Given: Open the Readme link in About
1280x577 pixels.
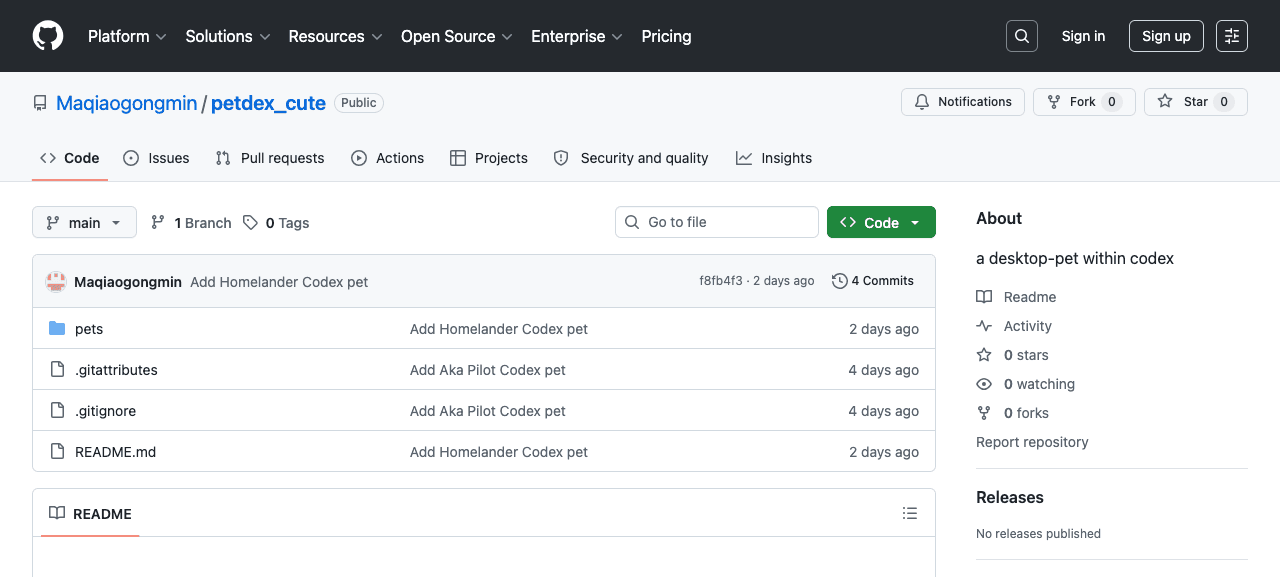Looking at the screenshot, I should pos(1016,297).
